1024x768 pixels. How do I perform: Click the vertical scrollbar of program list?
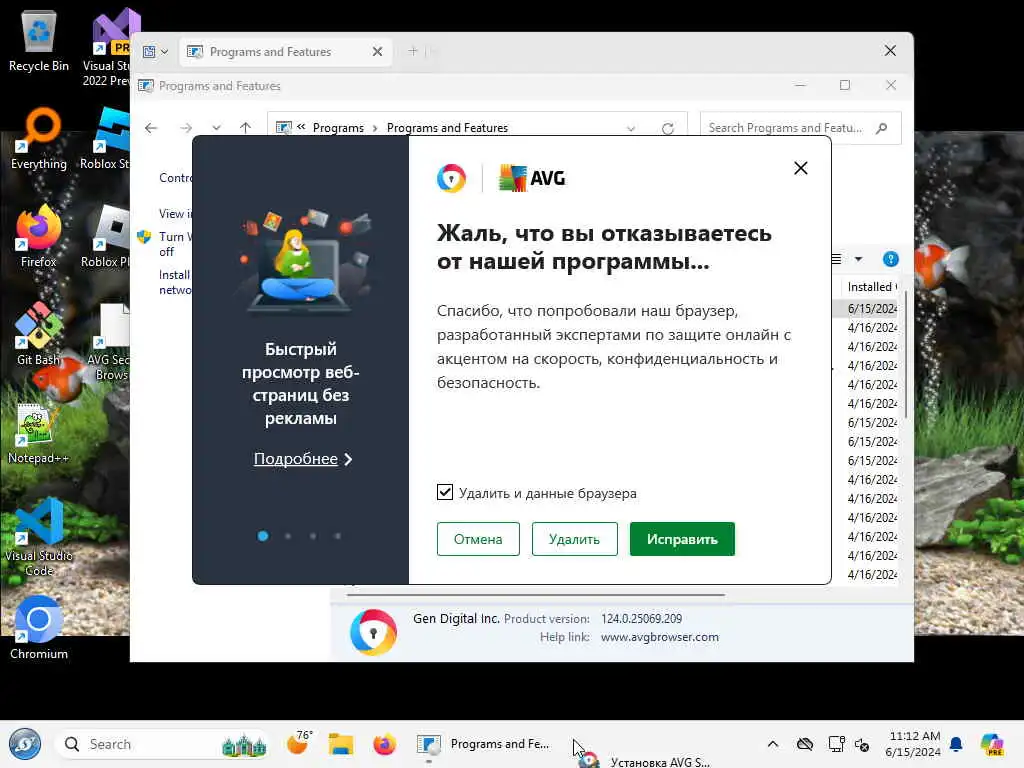906,356
